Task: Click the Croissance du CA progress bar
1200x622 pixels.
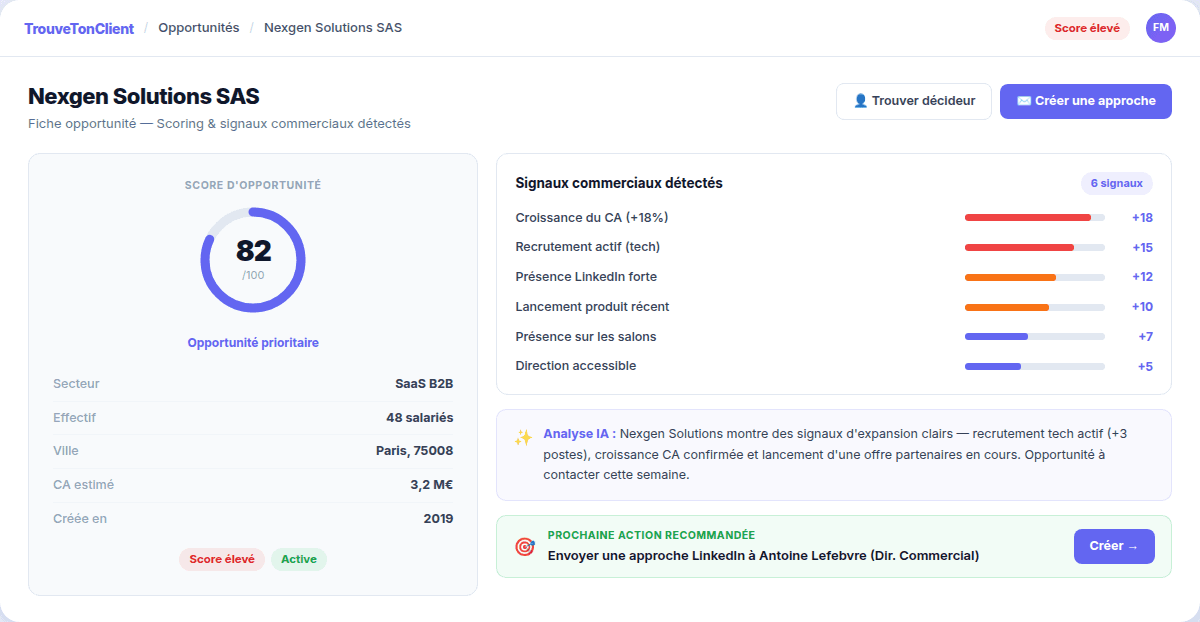Action: pyautogui.click(x=1035, y=218)
